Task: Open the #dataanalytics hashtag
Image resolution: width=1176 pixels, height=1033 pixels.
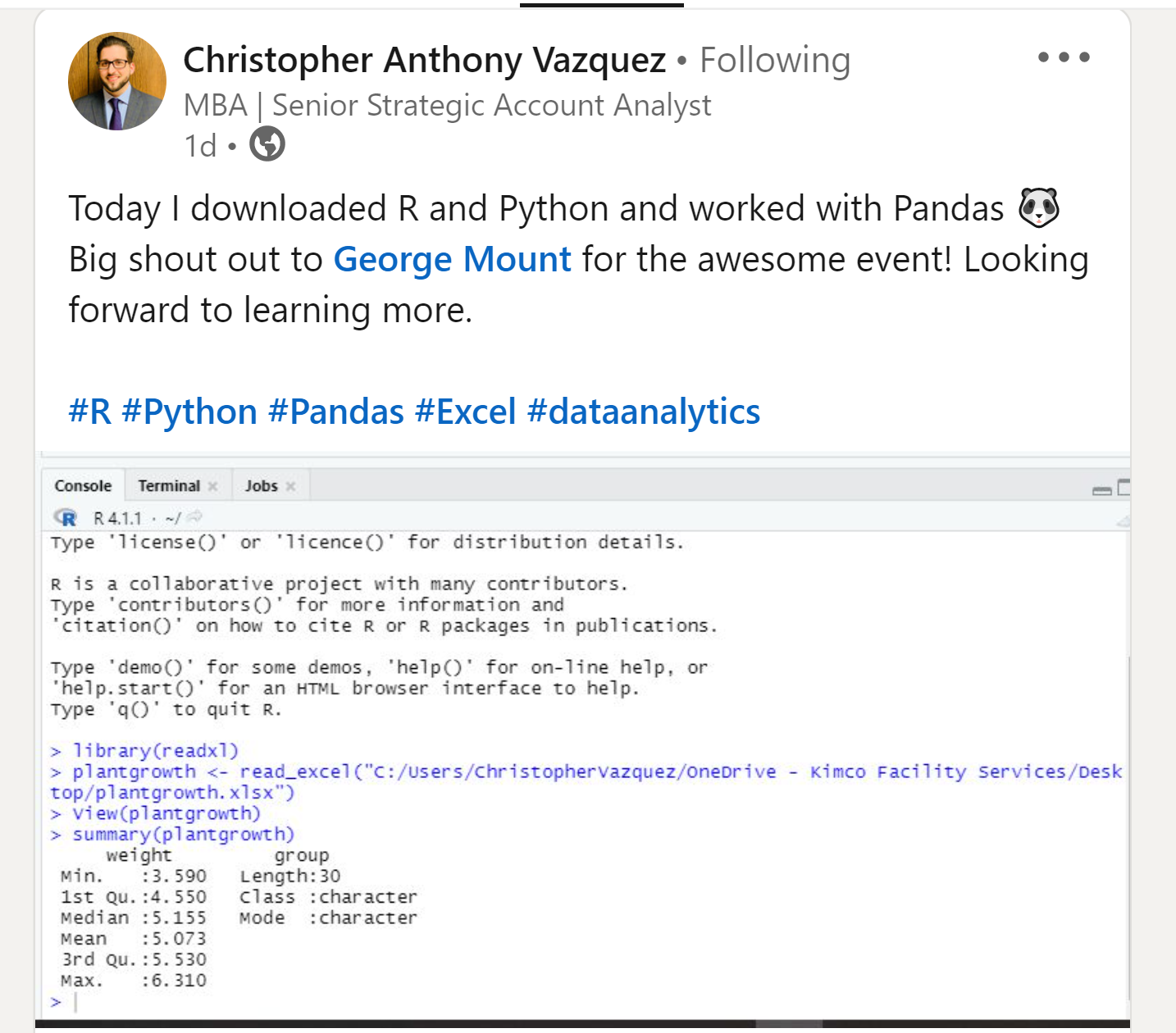Action: [644, 412]
